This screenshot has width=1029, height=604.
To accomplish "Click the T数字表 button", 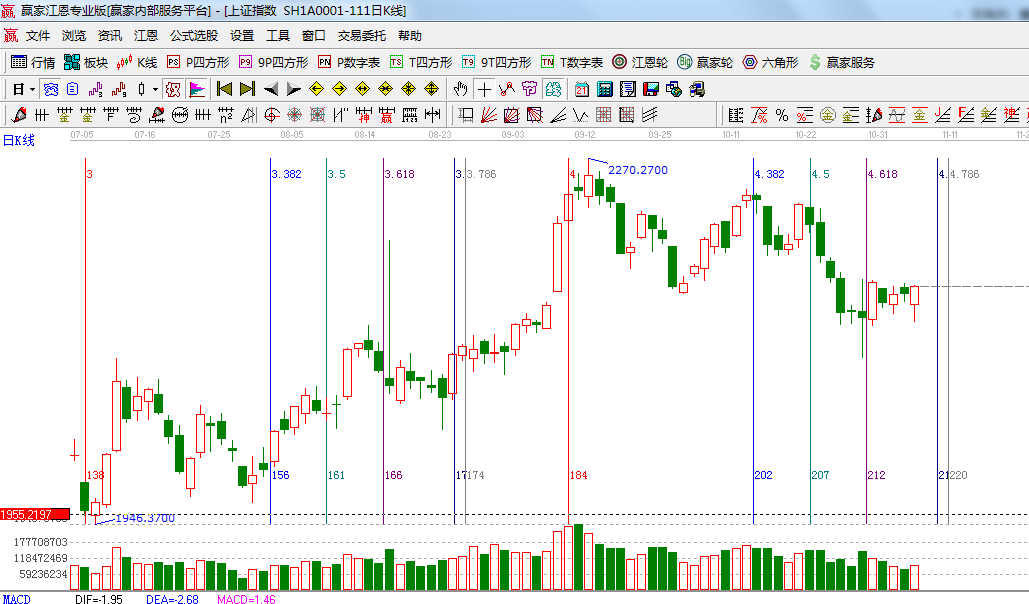I will coord(572,62).
